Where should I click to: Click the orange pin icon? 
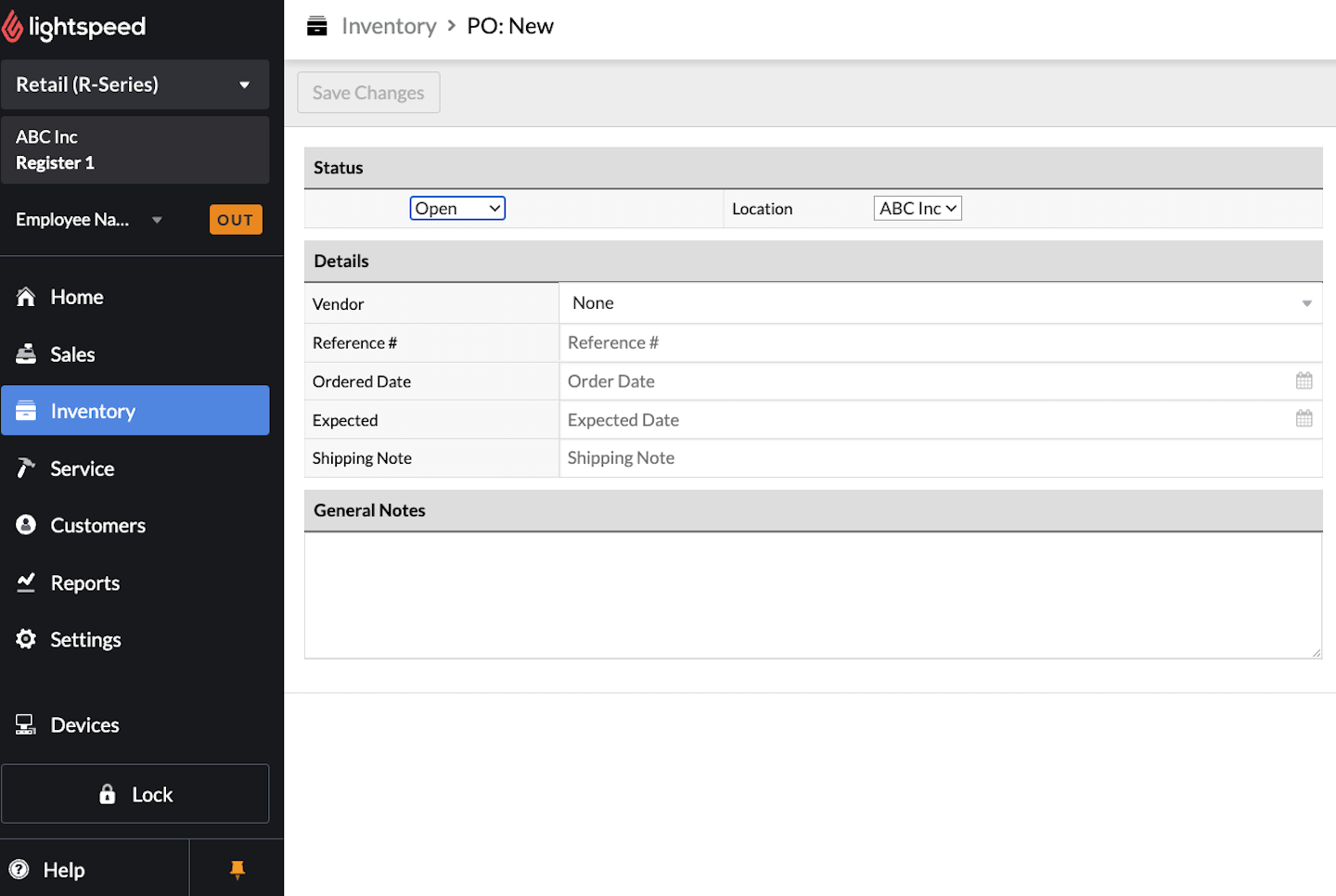coord(238,869)
